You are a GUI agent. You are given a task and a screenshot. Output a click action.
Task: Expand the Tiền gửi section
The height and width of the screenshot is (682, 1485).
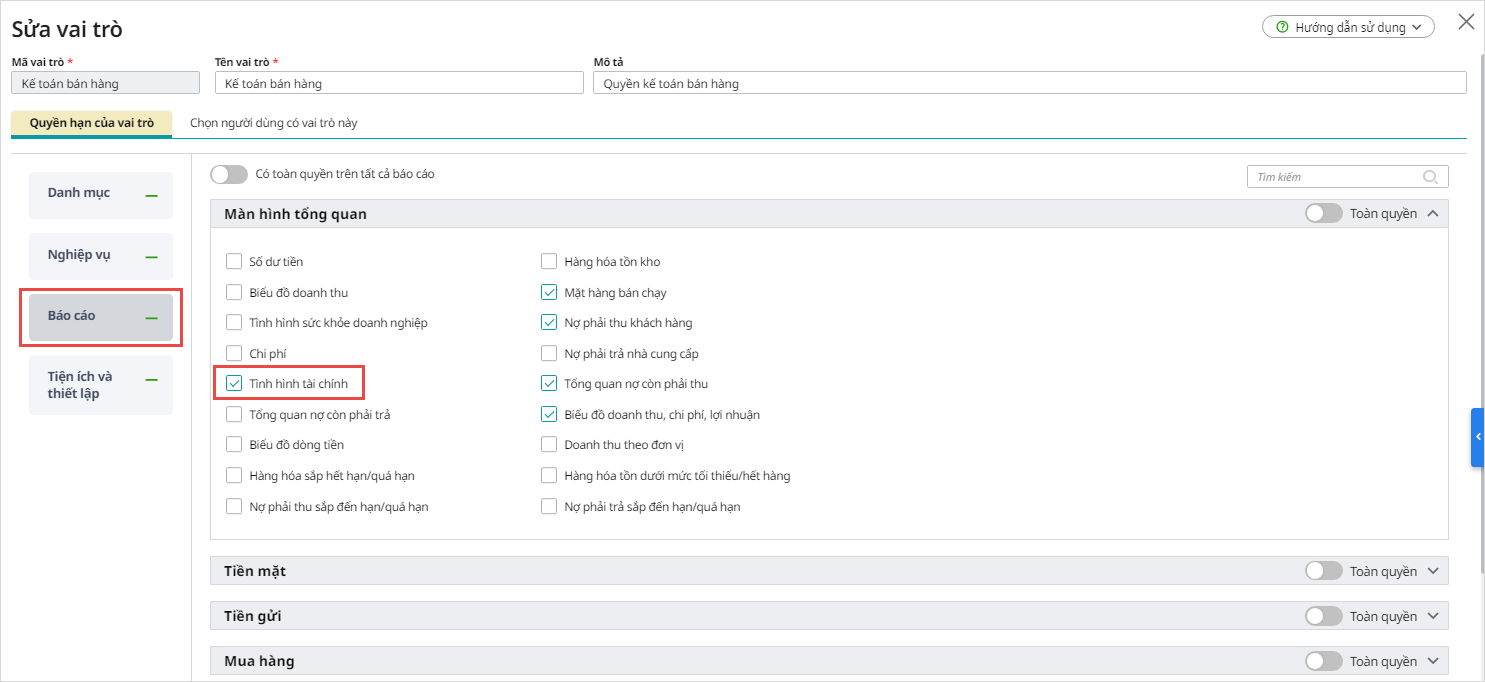[1433, 616]
